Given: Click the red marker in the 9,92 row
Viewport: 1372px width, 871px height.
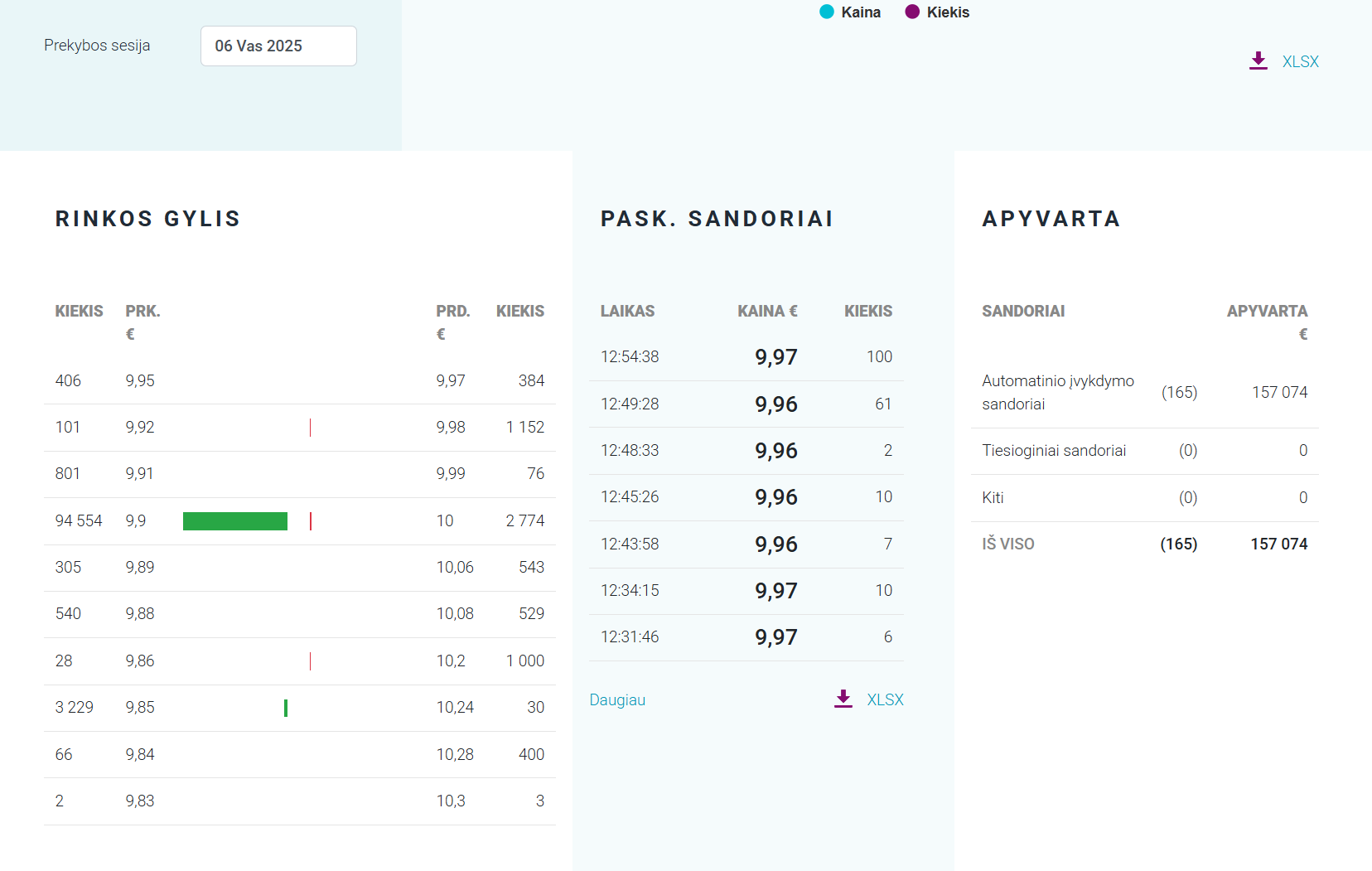Looking at the screenshot, I should pyautogui.click(x=310, y=428).
